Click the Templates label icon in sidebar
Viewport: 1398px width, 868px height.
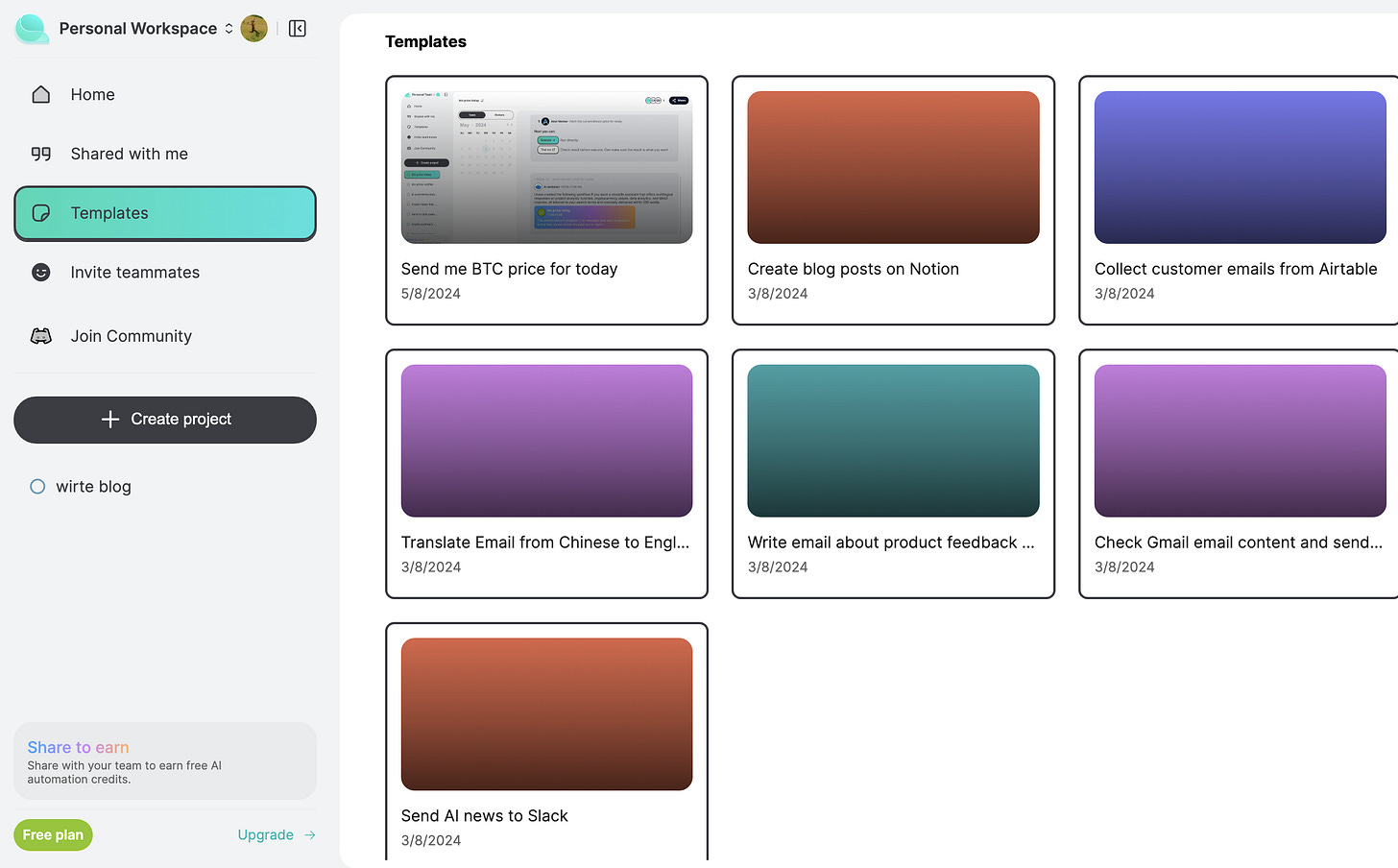click(41, 213)
